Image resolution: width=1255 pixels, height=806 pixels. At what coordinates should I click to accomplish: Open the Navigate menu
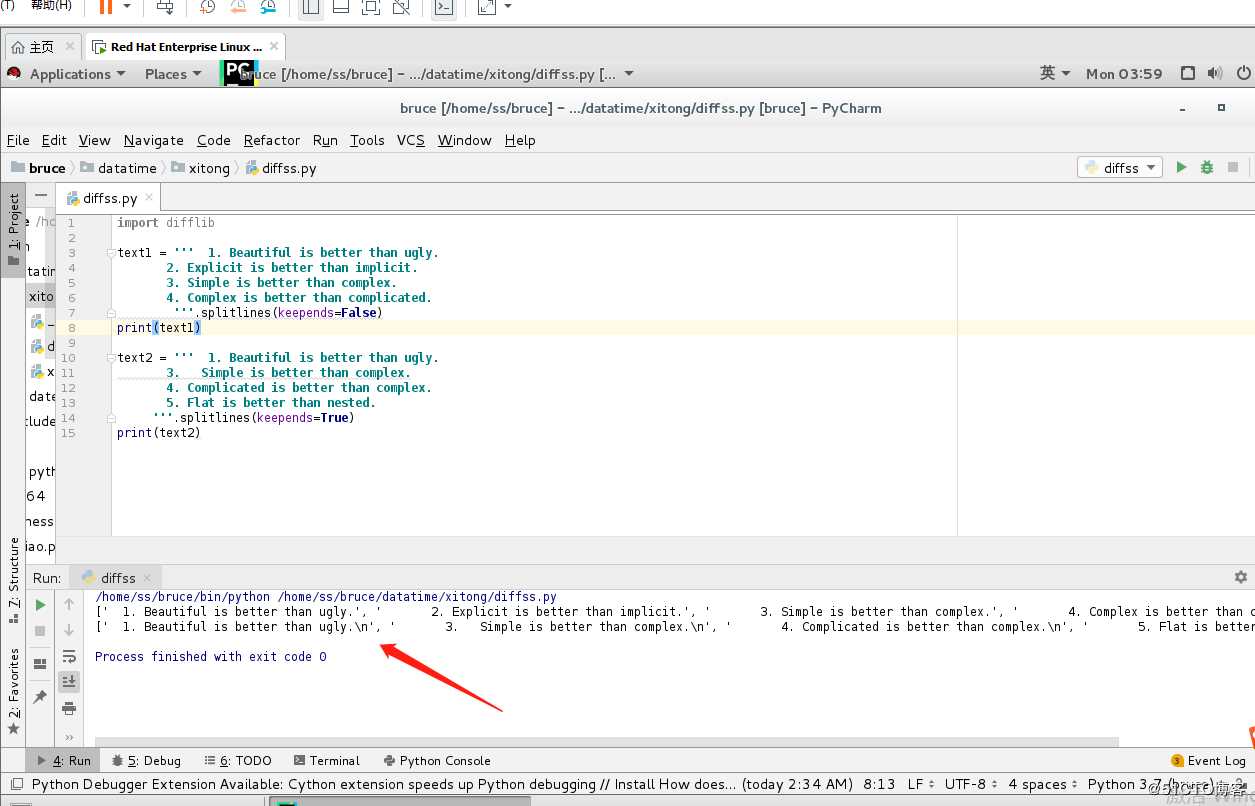pyautogui.click(x=154, y=140)
